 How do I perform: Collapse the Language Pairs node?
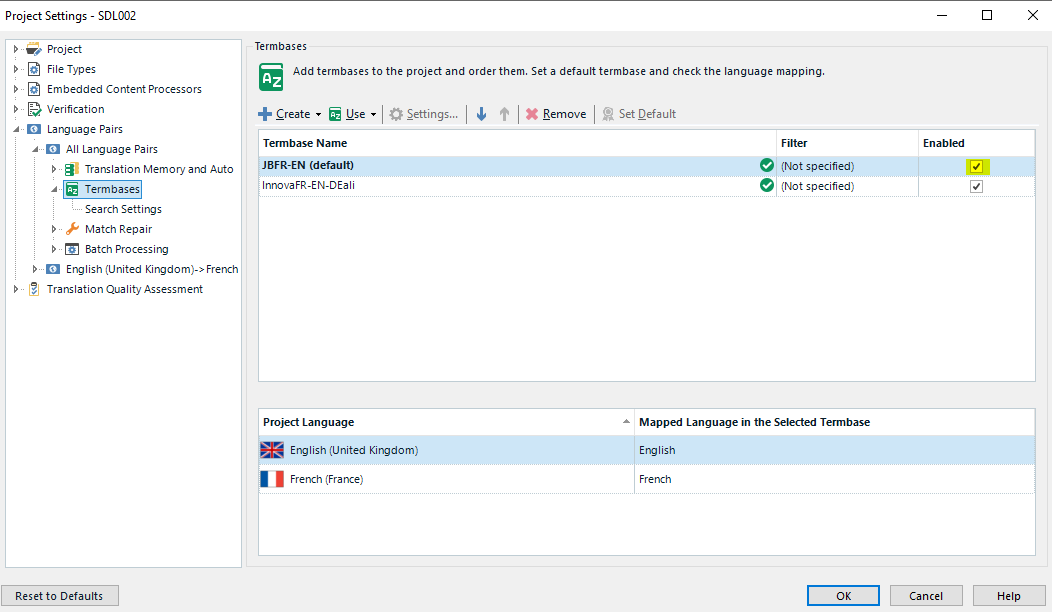tap(16, 130)
